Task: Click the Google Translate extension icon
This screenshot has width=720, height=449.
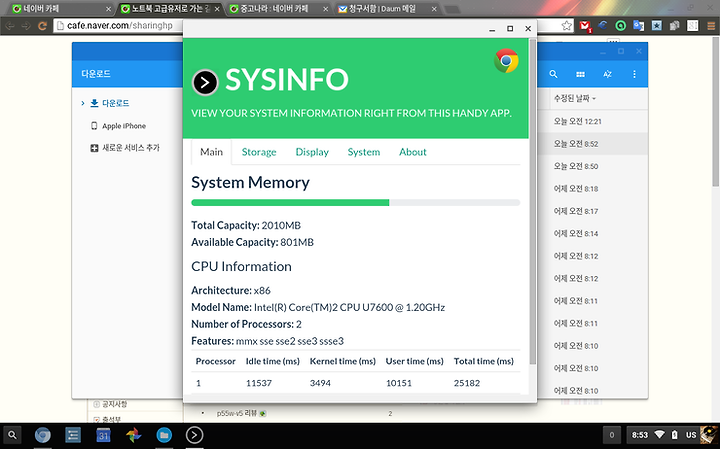Action: tap(638, 26)
